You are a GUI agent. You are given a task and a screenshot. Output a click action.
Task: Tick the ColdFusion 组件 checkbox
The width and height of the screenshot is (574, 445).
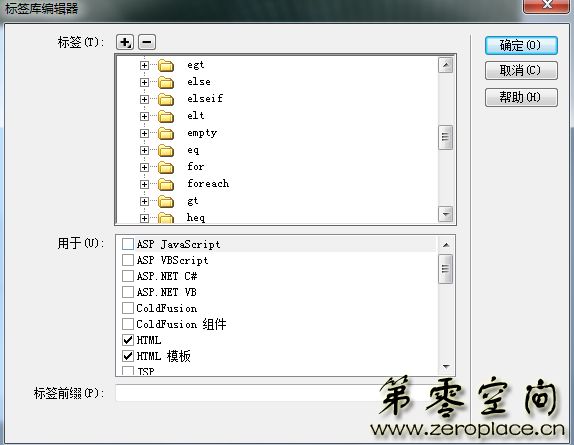pyautogui.click(x=128, y=324)
